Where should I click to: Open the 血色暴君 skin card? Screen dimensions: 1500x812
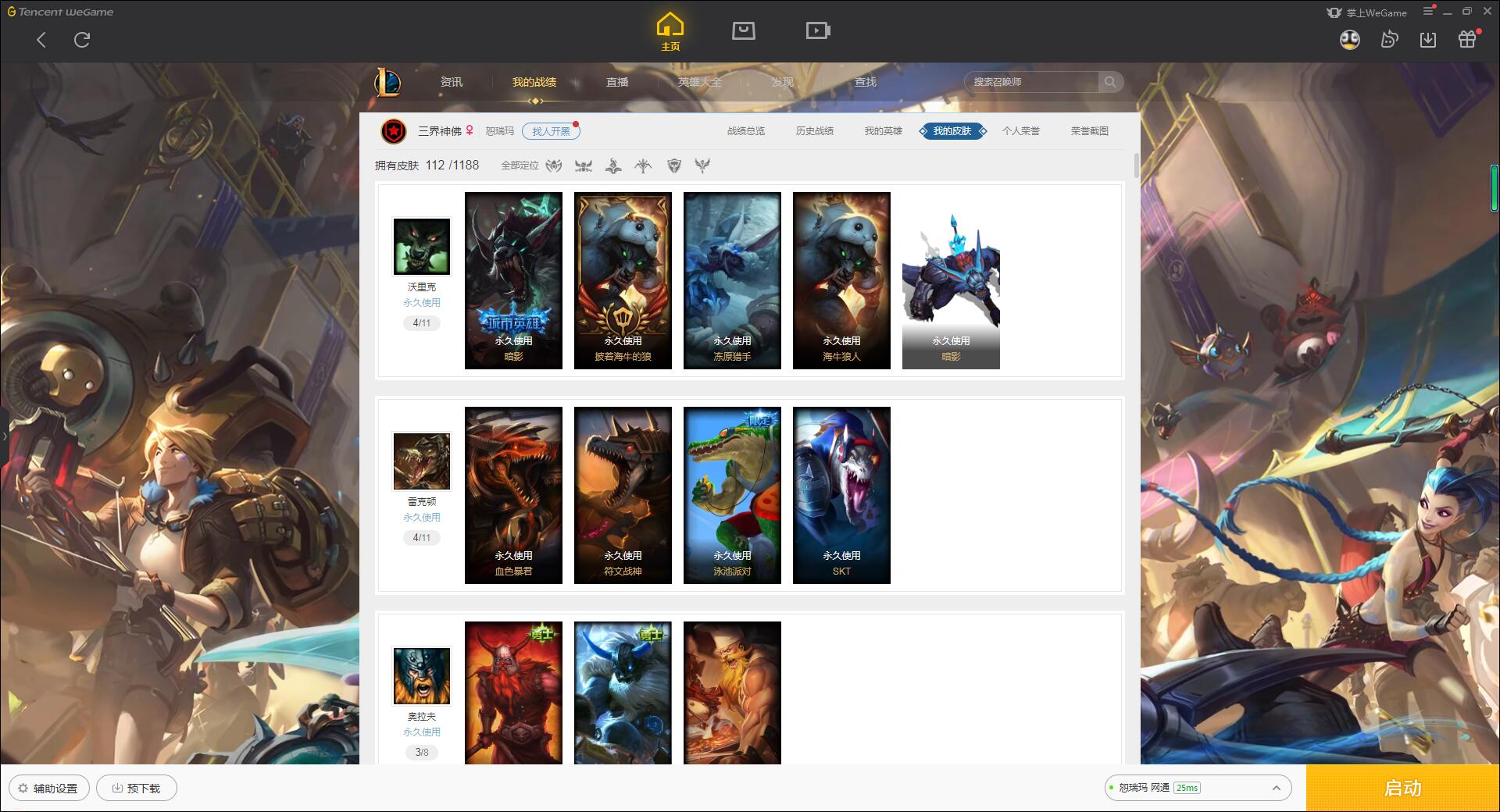coord(513,495)
